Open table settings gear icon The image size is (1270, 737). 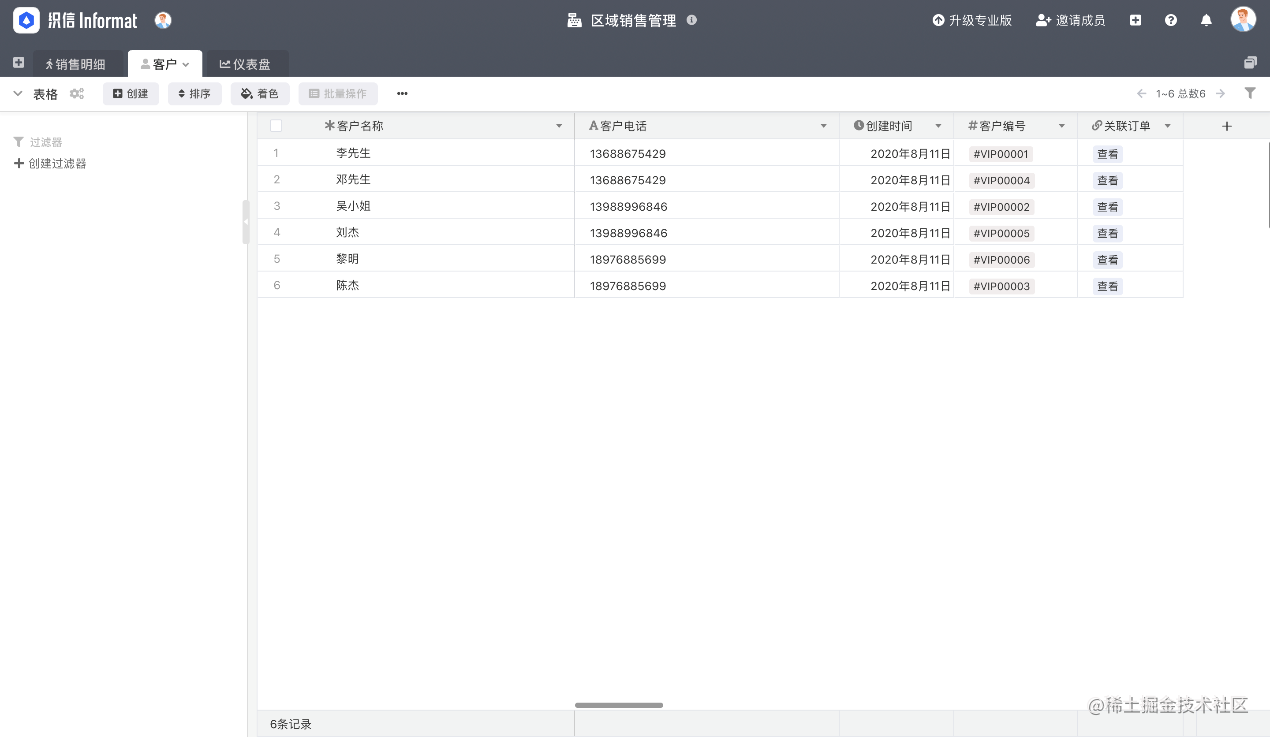tap(77, 94)
